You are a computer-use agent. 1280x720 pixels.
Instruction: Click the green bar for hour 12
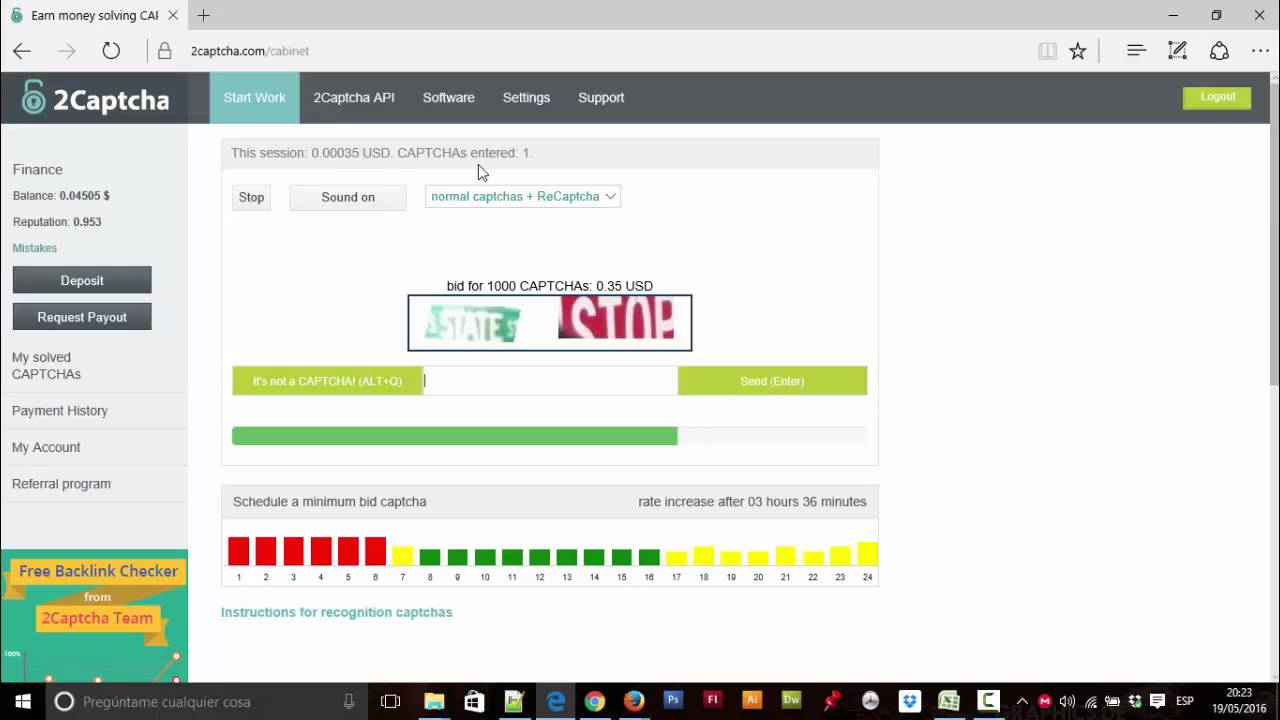click(539, 558)
